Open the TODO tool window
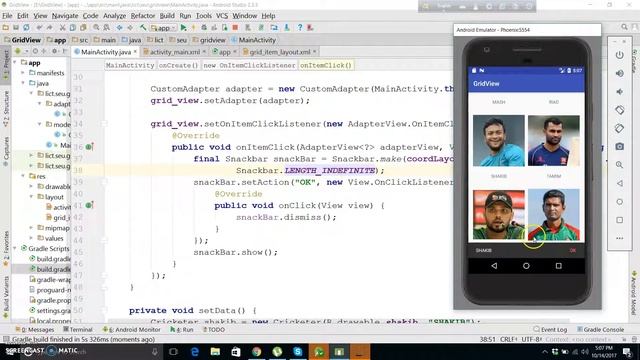The height and width of the screenshot is (360, 640). [214, 329]
